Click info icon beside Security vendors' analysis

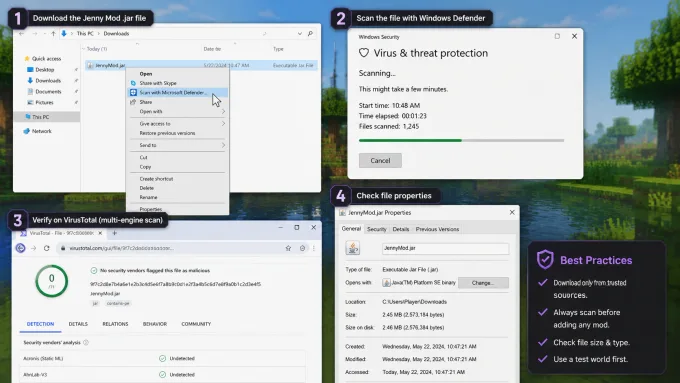coord(86,342)
